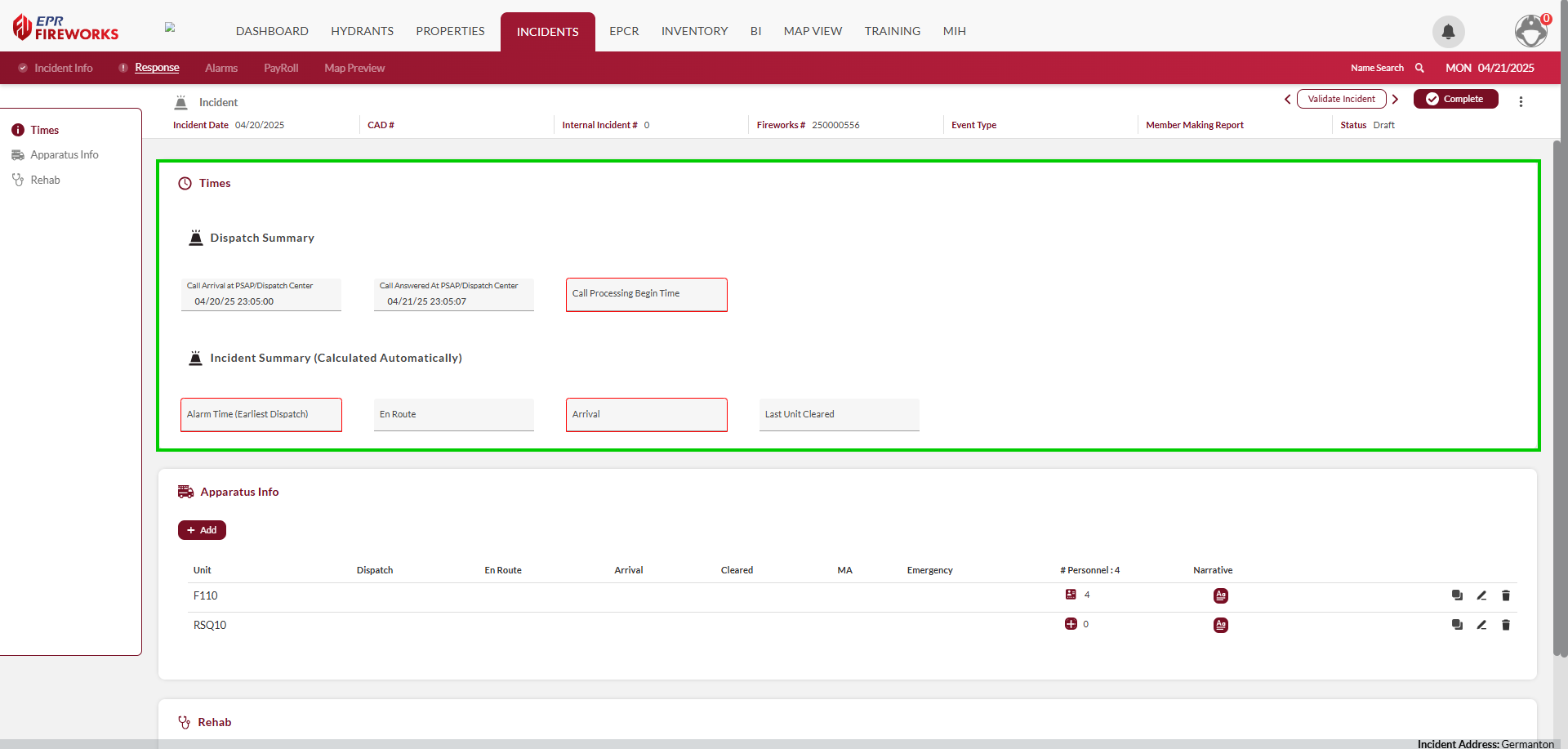This screenshot has width=1568, height=749.
Task: Edit the RSQ10 apparatus row
Action: tap(1481, 625)
